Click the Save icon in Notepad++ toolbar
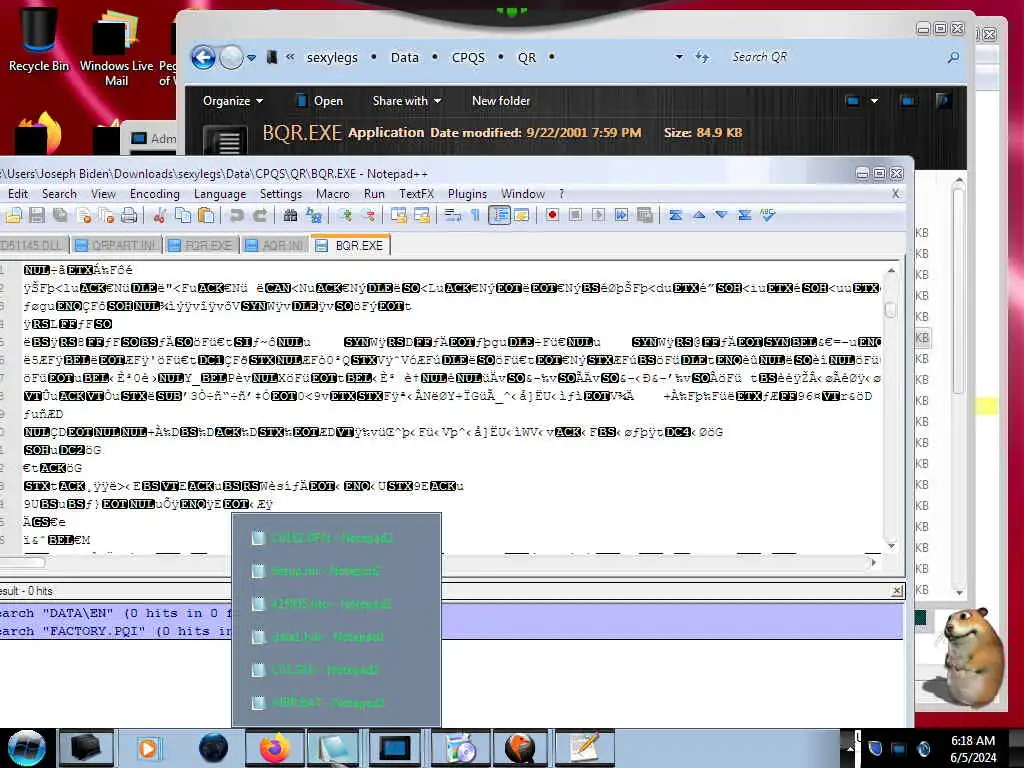 37,215
